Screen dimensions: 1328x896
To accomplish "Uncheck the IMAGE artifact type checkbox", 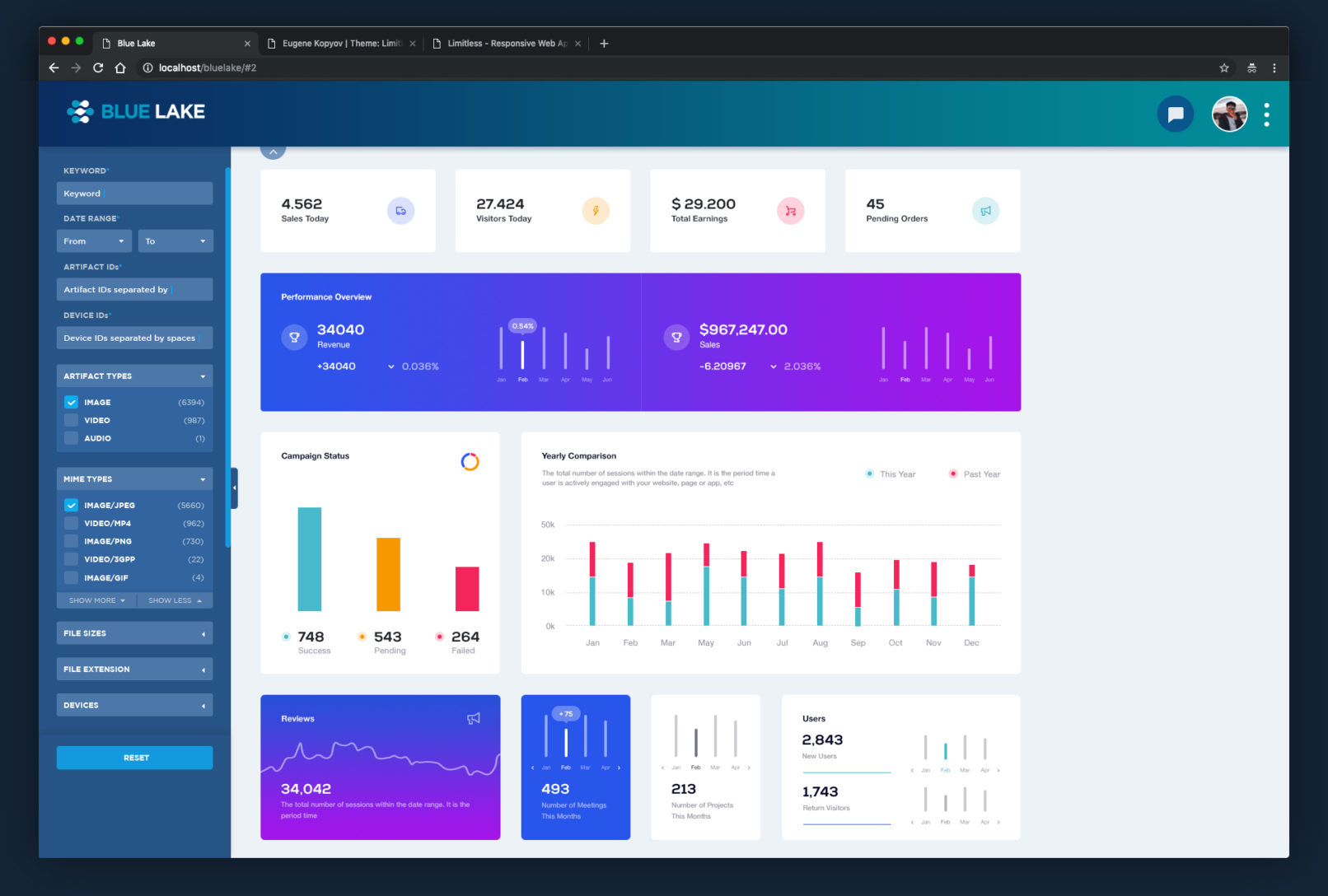I will pyautogui.click(x=72, y=403).
